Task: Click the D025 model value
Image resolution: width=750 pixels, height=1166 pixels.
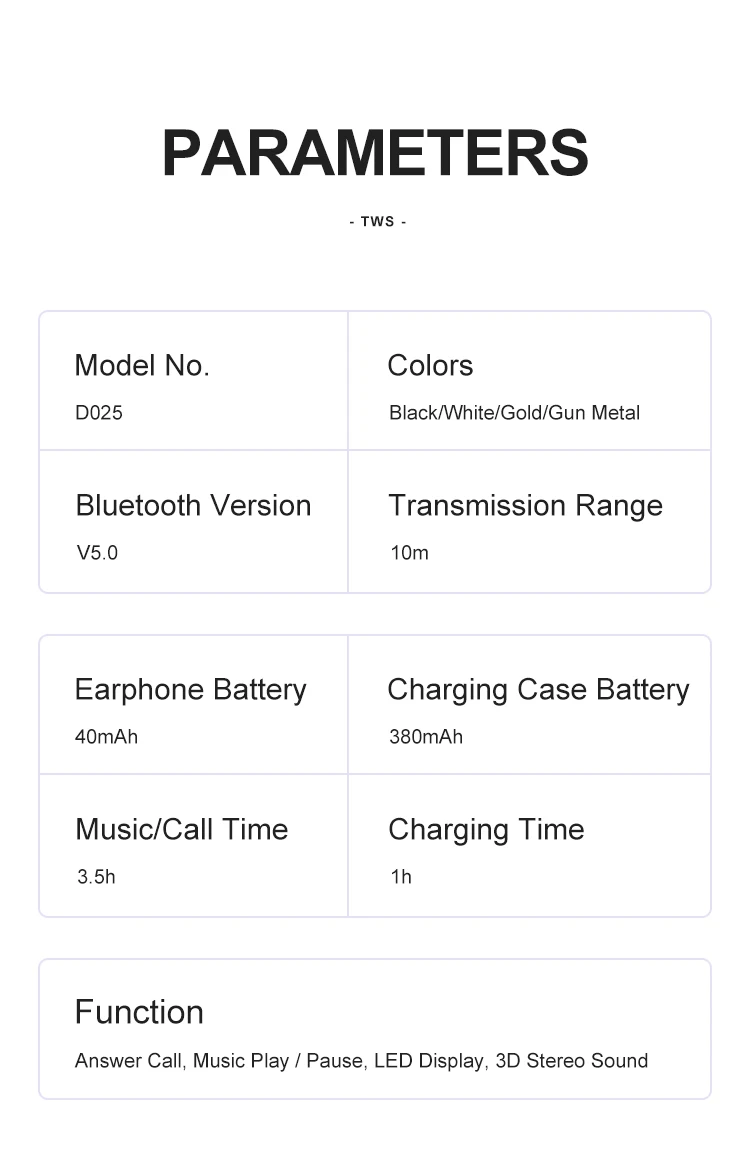Action: (99, 413)
